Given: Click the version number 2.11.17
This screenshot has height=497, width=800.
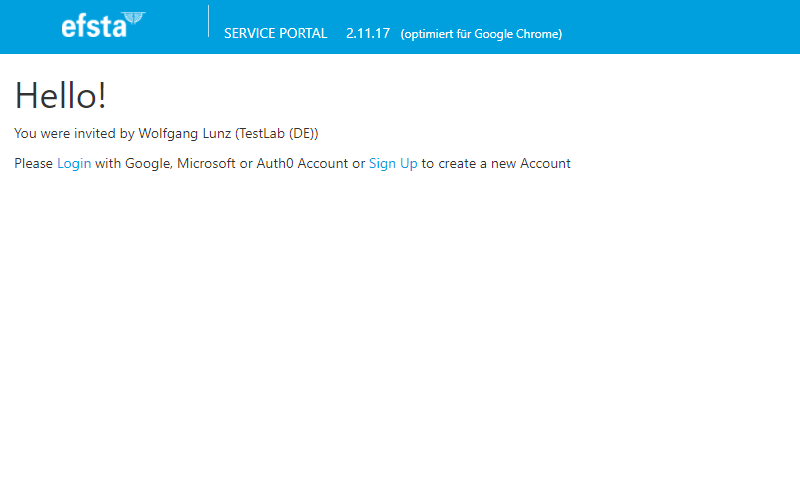Looking at the screenshot, I should [x=368, y=34].
